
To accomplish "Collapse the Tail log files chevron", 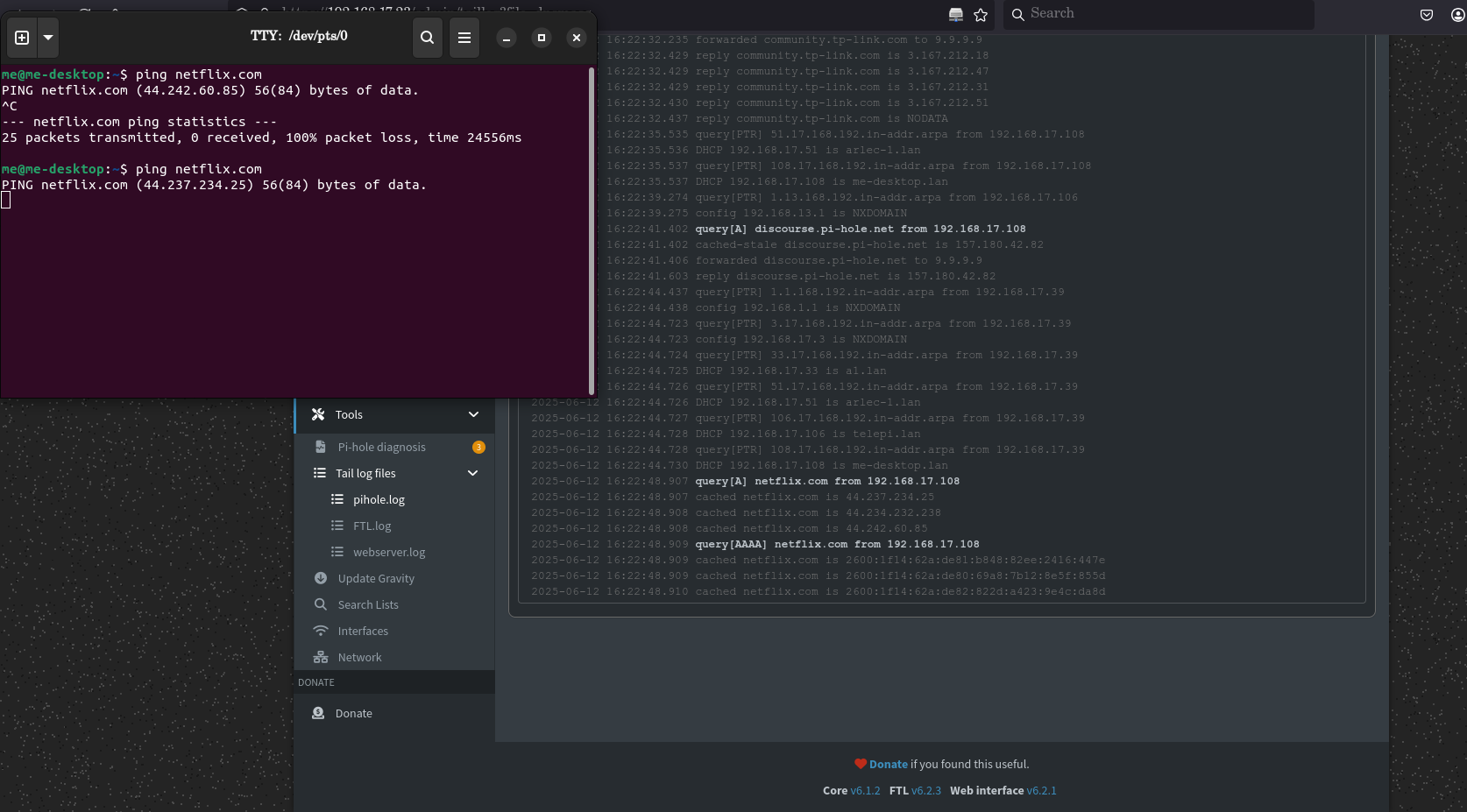I will click(472, 473).
